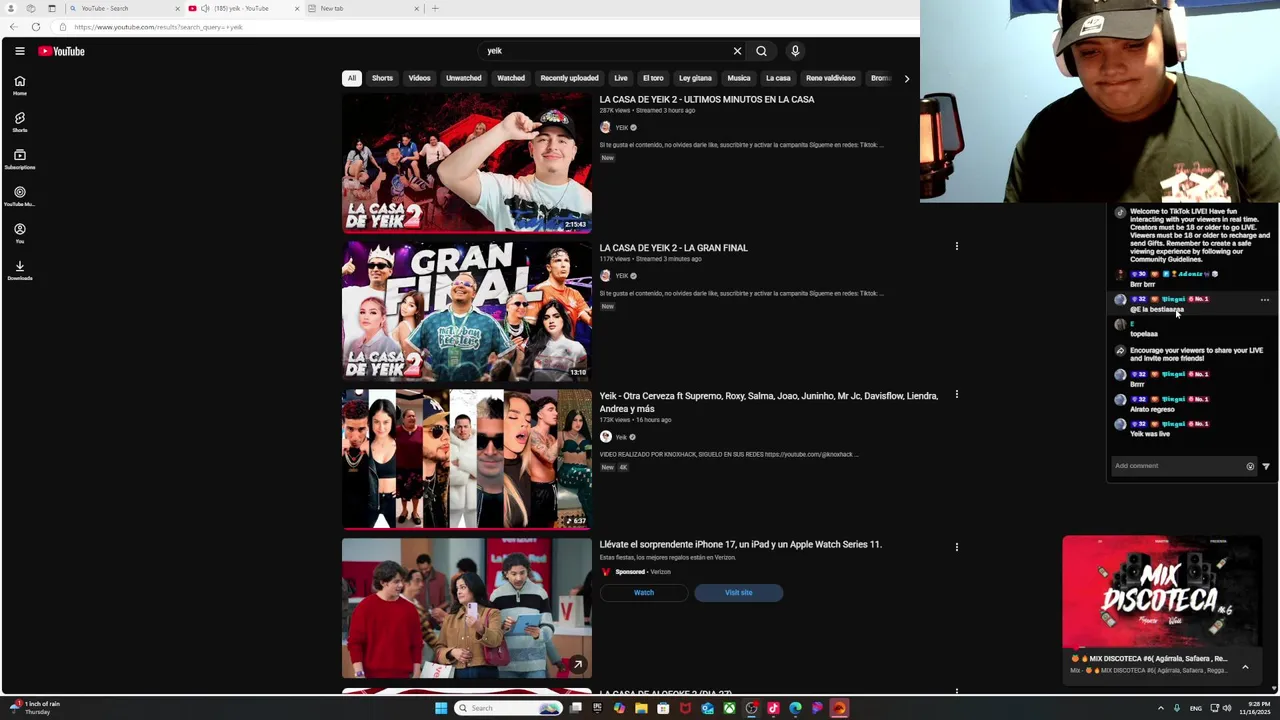This screenshot has height=720, width=1280.
Task: Click Visit site on Verizon ad
Action: pyautogui.click(x=739, y=593)
